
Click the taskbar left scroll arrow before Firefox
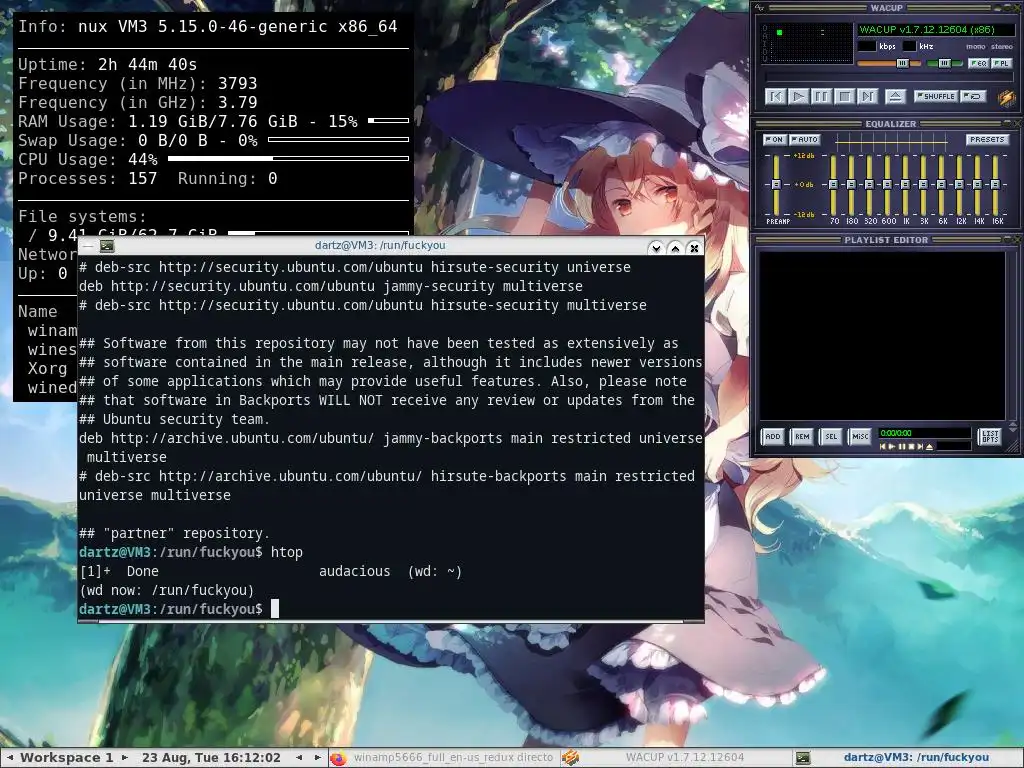(299, 758)
